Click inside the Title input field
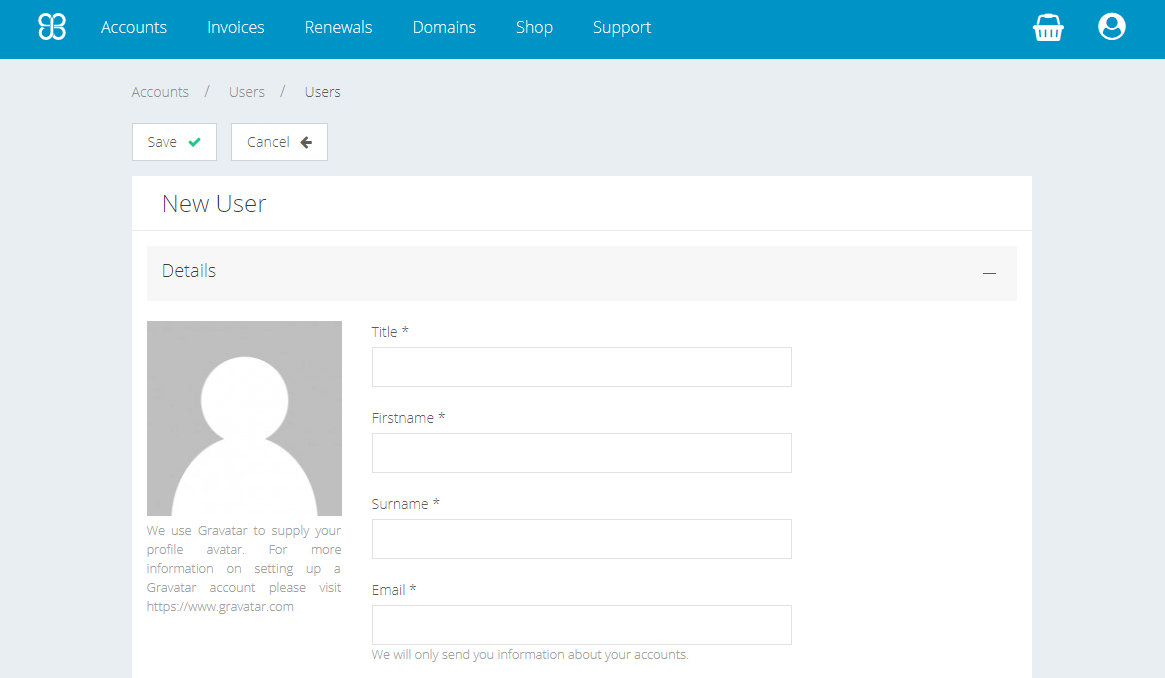 (581, 367)
